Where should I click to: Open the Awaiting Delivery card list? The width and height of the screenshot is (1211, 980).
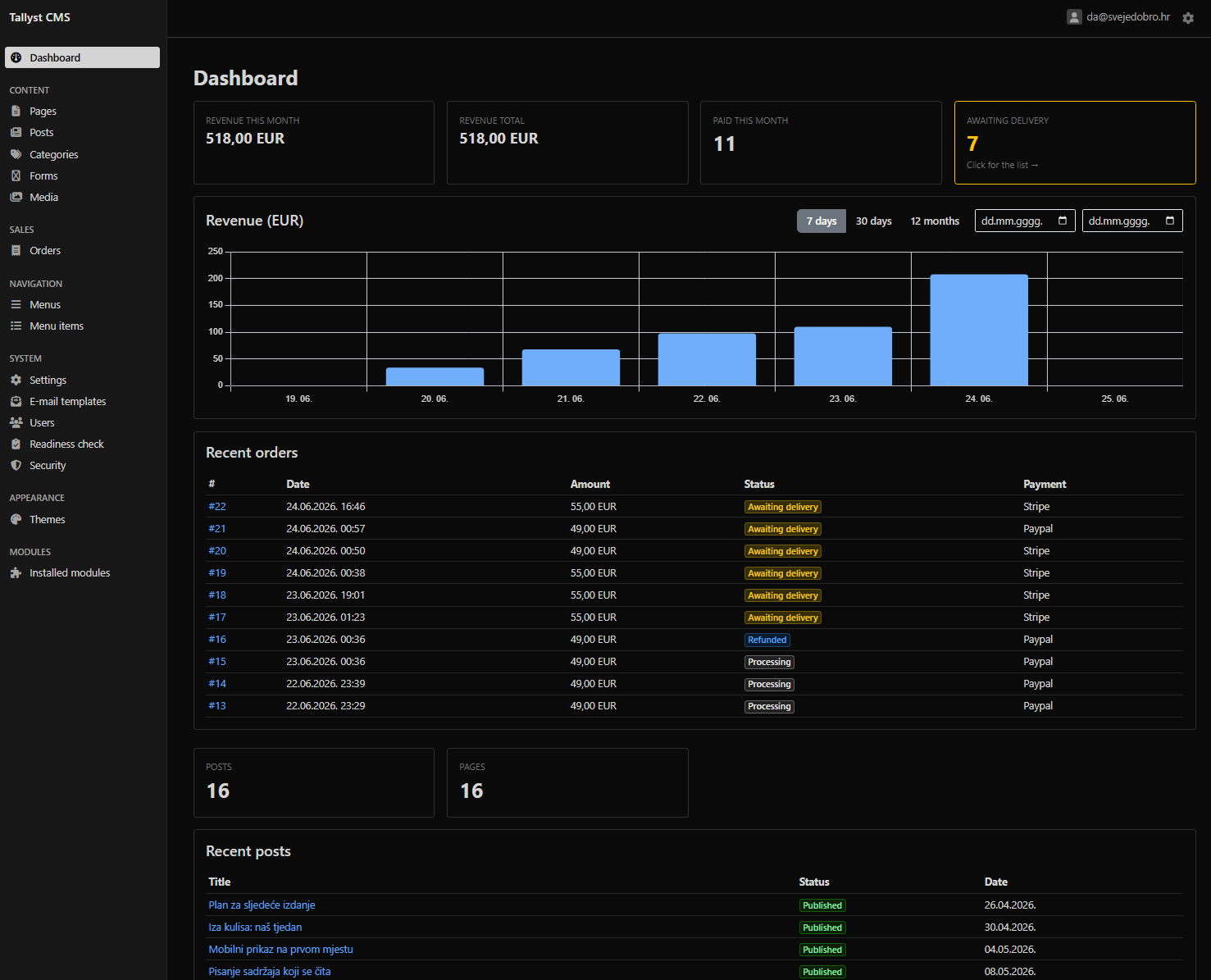click(1075, 143)
